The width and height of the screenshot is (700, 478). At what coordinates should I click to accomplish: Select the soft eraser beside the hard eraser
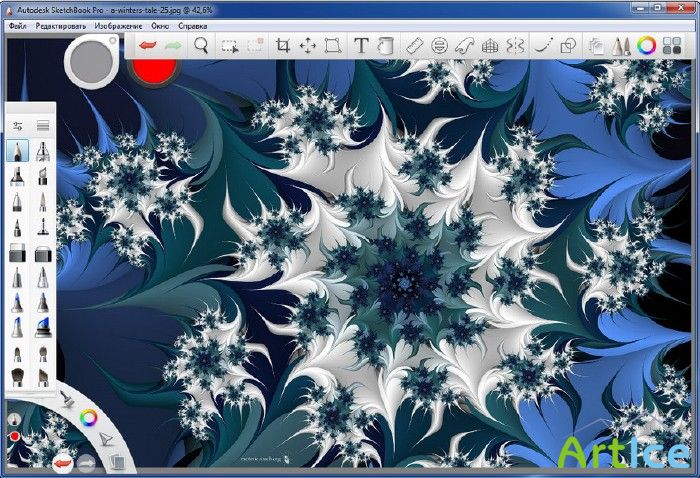coord(43,253)
